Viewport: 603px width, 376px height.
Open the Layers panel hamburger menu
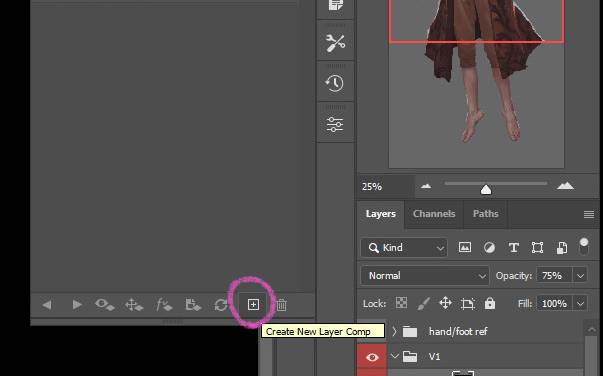tap(589, 215)
